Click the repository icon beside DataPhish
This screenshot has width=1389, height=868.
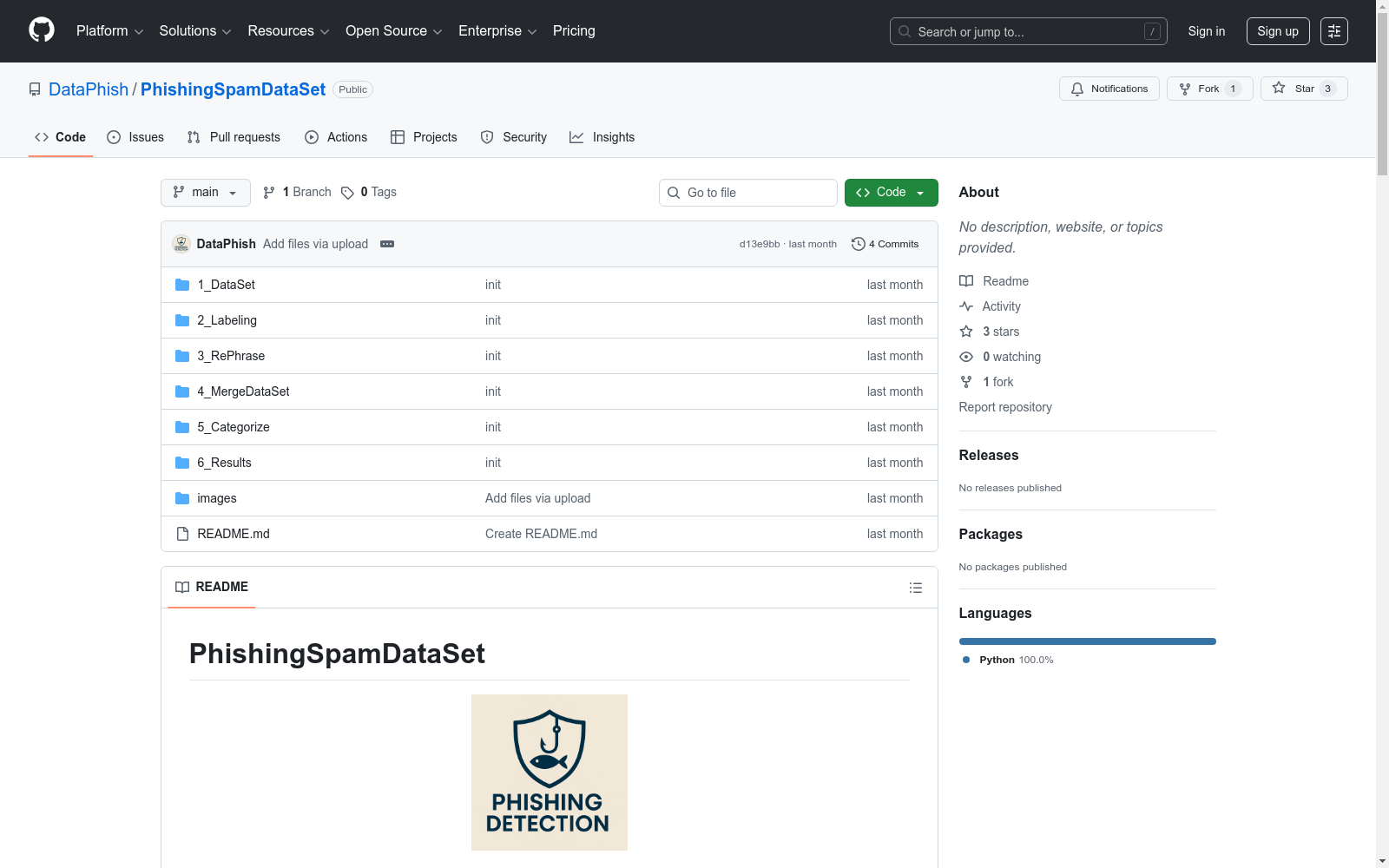[x=35, y=89]
